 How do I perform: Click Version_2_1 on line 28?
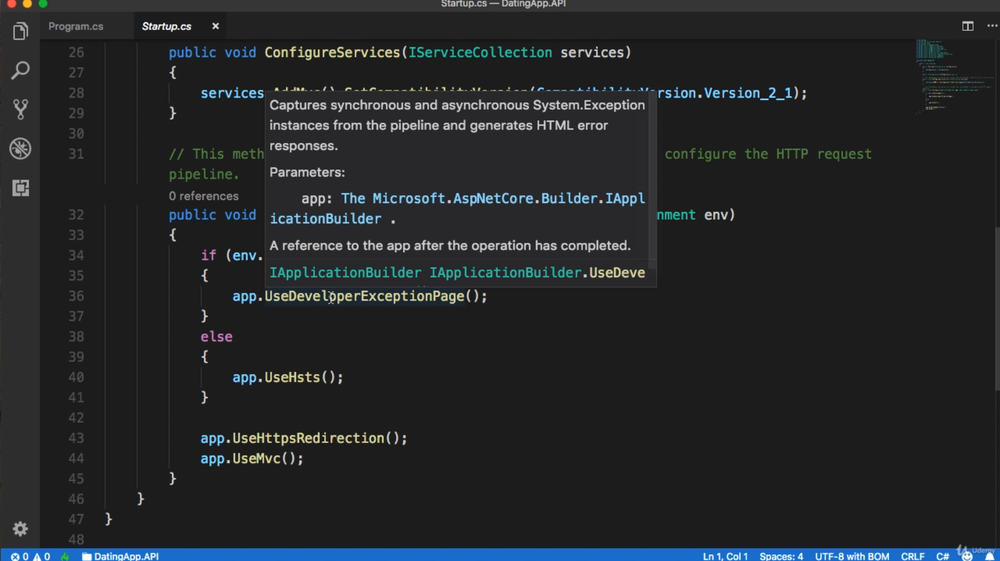pos(747,93)
